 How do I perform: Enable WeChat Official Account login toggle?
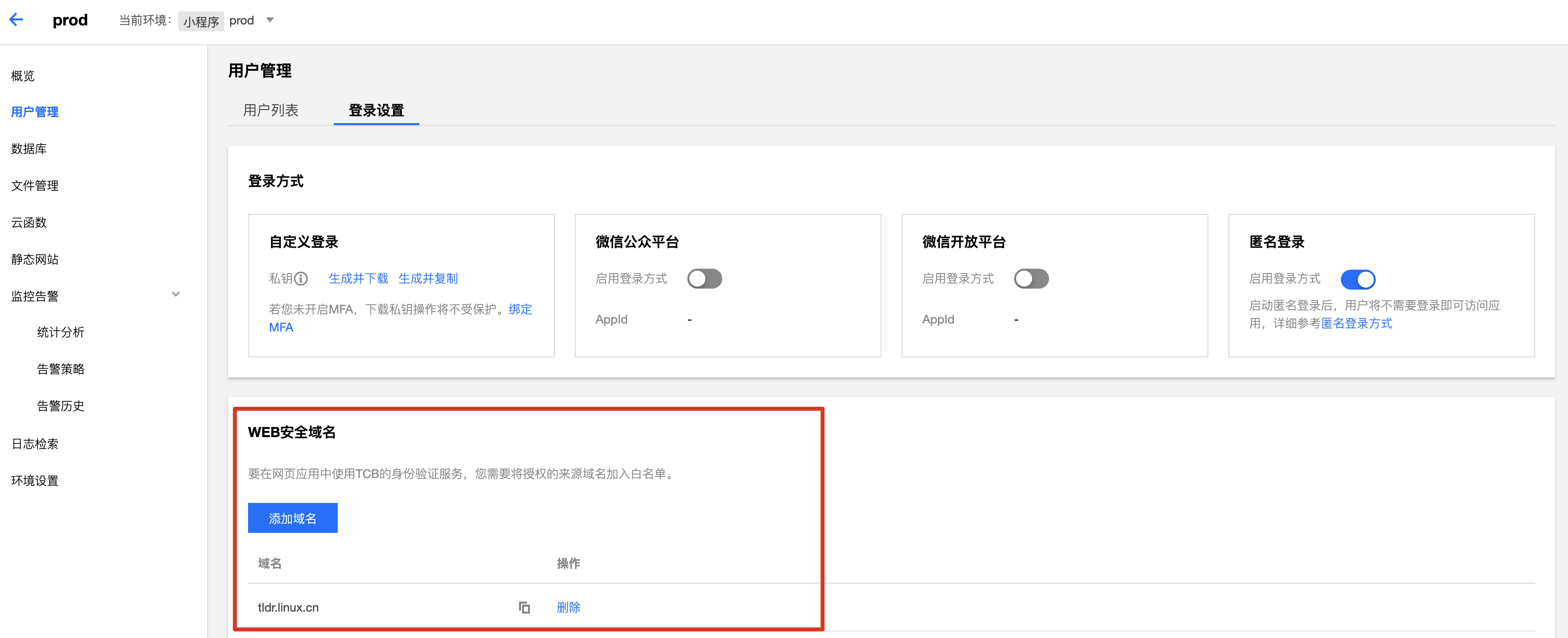(704, 279)
